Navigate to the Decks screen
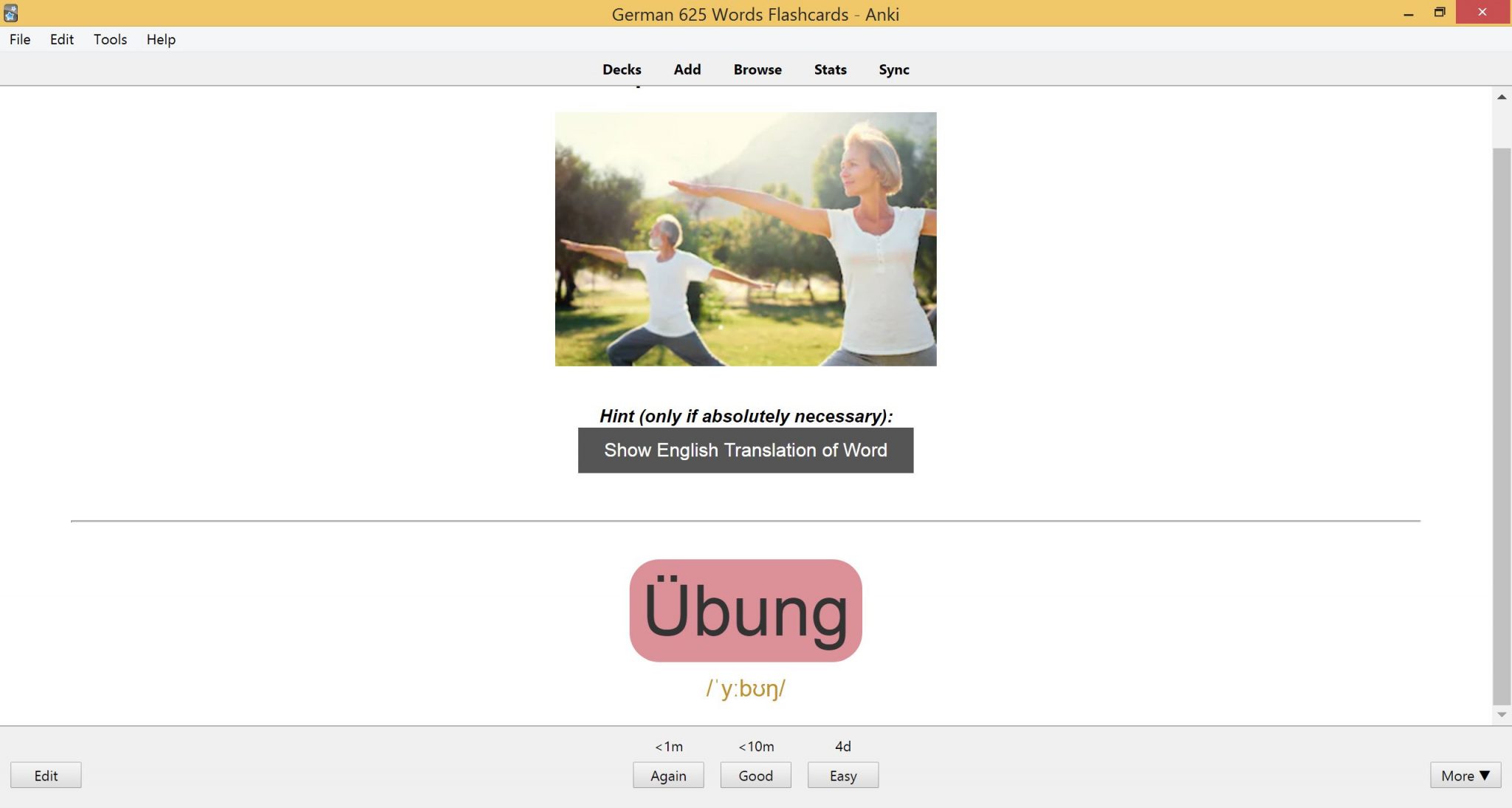The image size is (1512, 808). 621,69
